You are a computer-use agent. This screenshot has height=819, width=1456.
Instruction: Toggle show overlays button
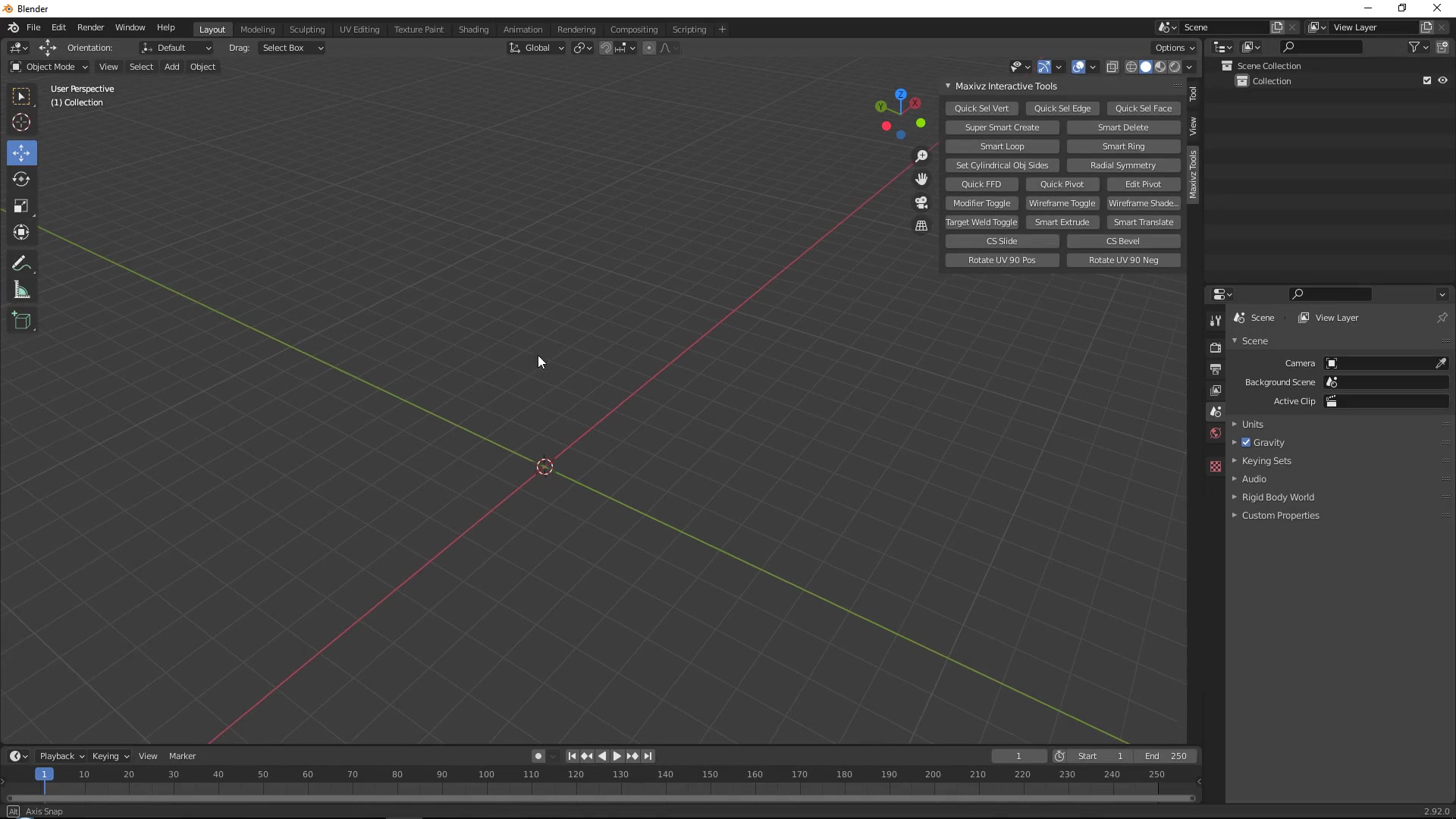[x=1078, y=67]
